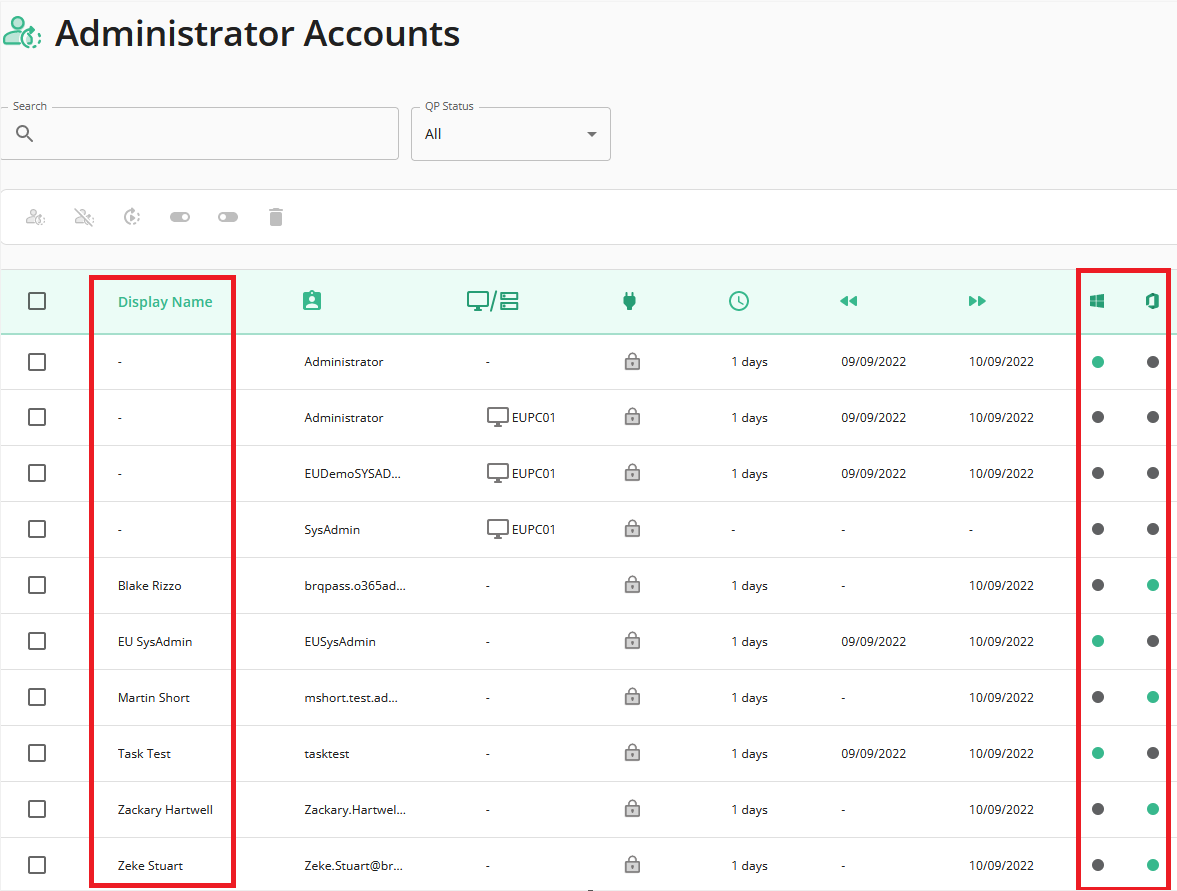Click the rewind arrows column header
This screenshot has width=1177, height=891.
point(848,301)
